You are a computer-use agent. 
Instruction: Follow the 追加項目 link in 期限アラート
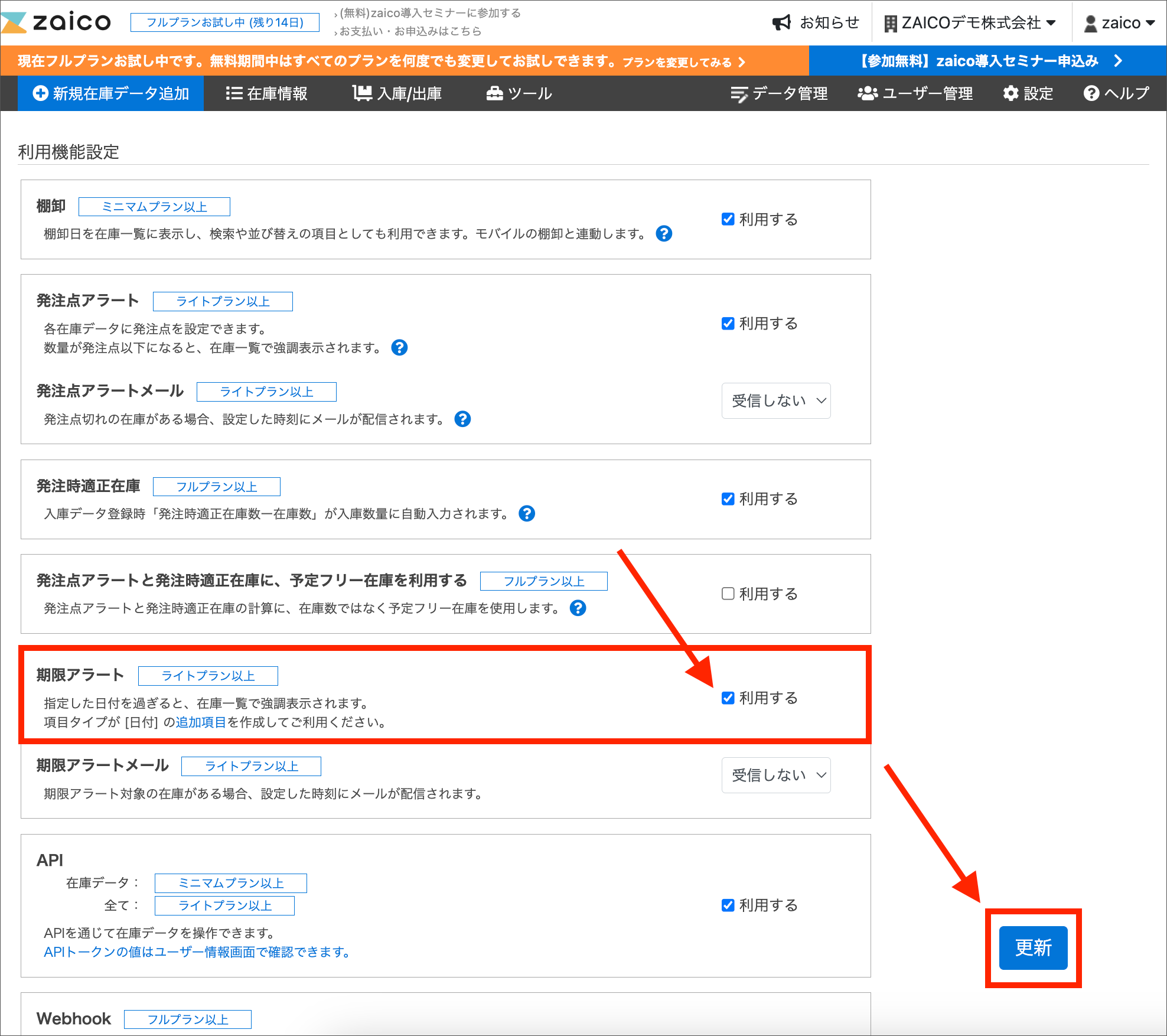pos(201,722)
